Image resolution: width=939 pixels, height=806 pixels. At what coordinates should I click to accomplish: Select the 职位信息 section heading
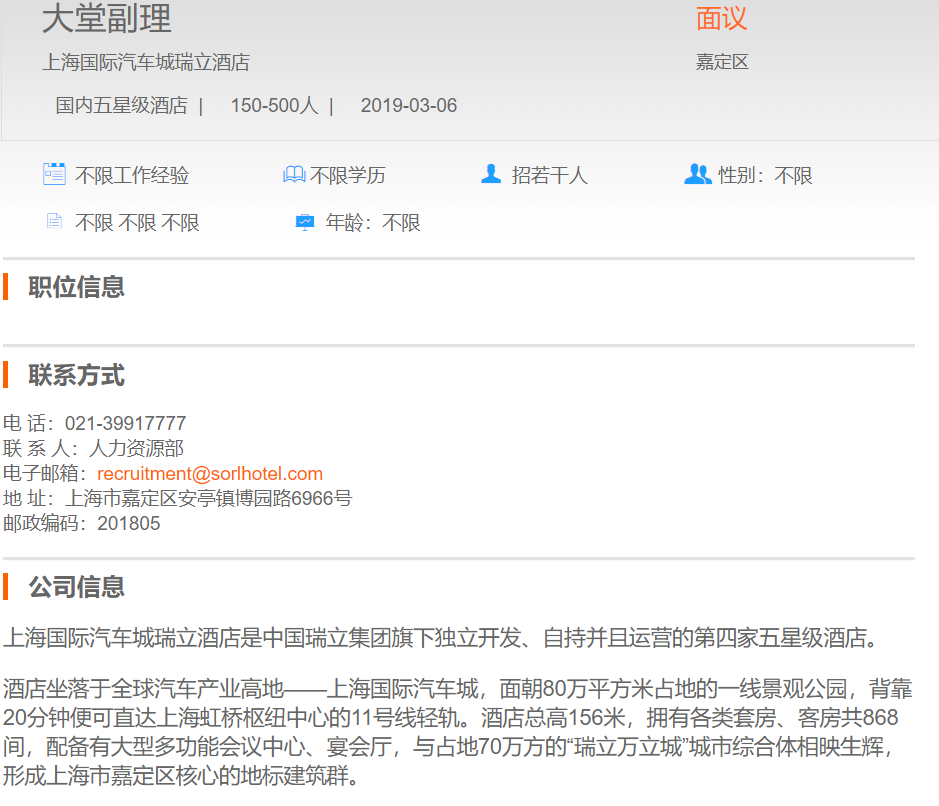[77, 287]
